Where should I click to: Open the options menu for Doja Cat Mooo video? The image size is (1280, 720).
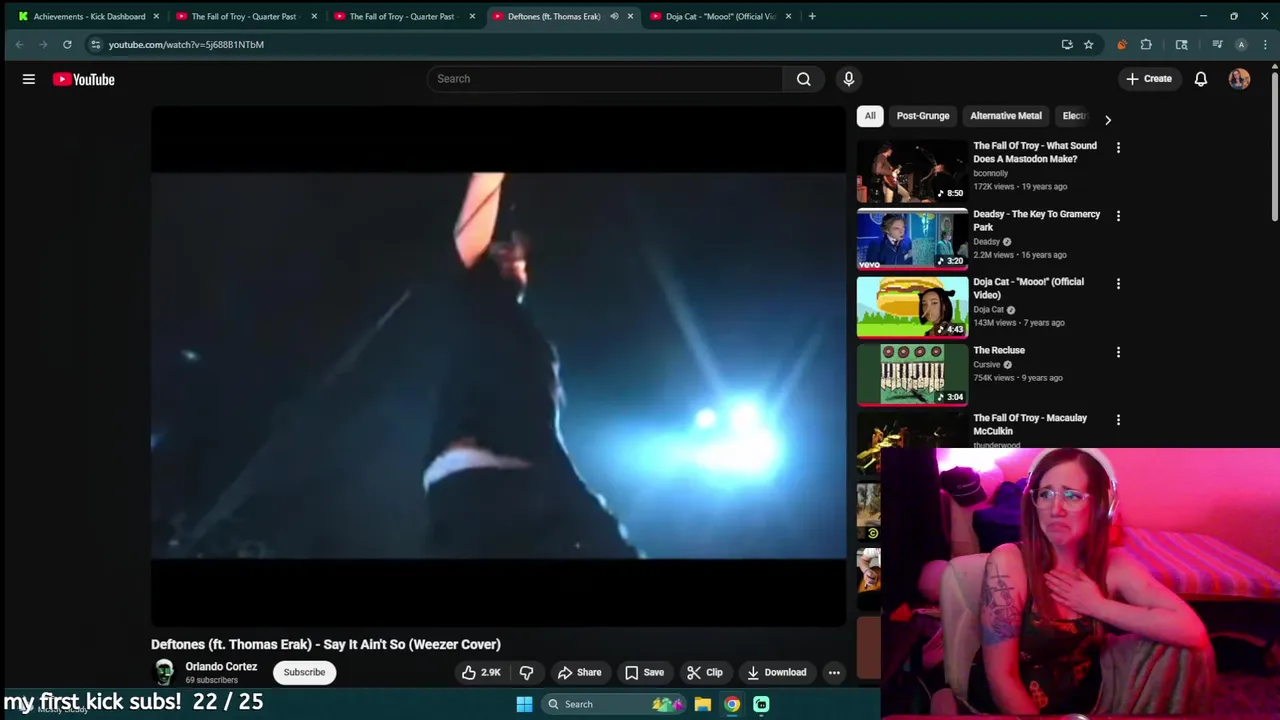(1118, 284)
